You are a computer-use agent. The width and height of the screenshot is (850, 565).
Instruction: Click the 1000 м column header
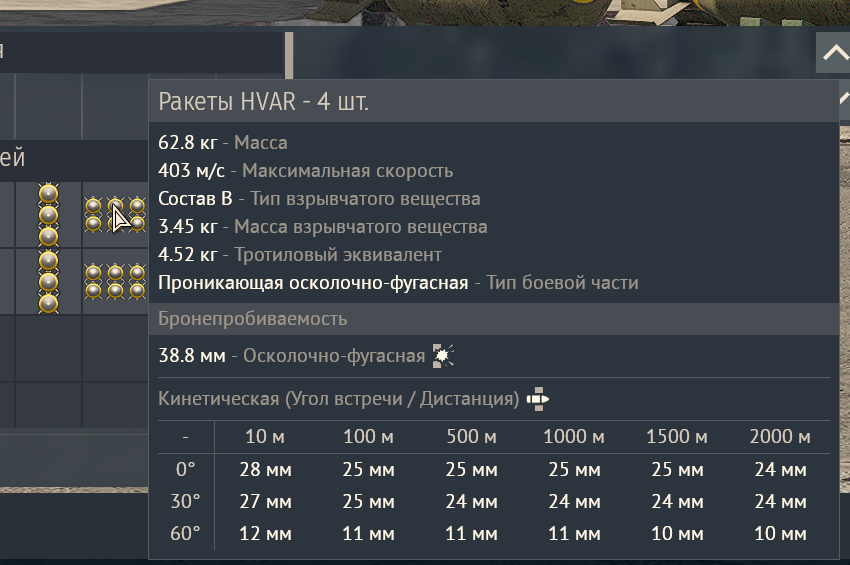574,436
